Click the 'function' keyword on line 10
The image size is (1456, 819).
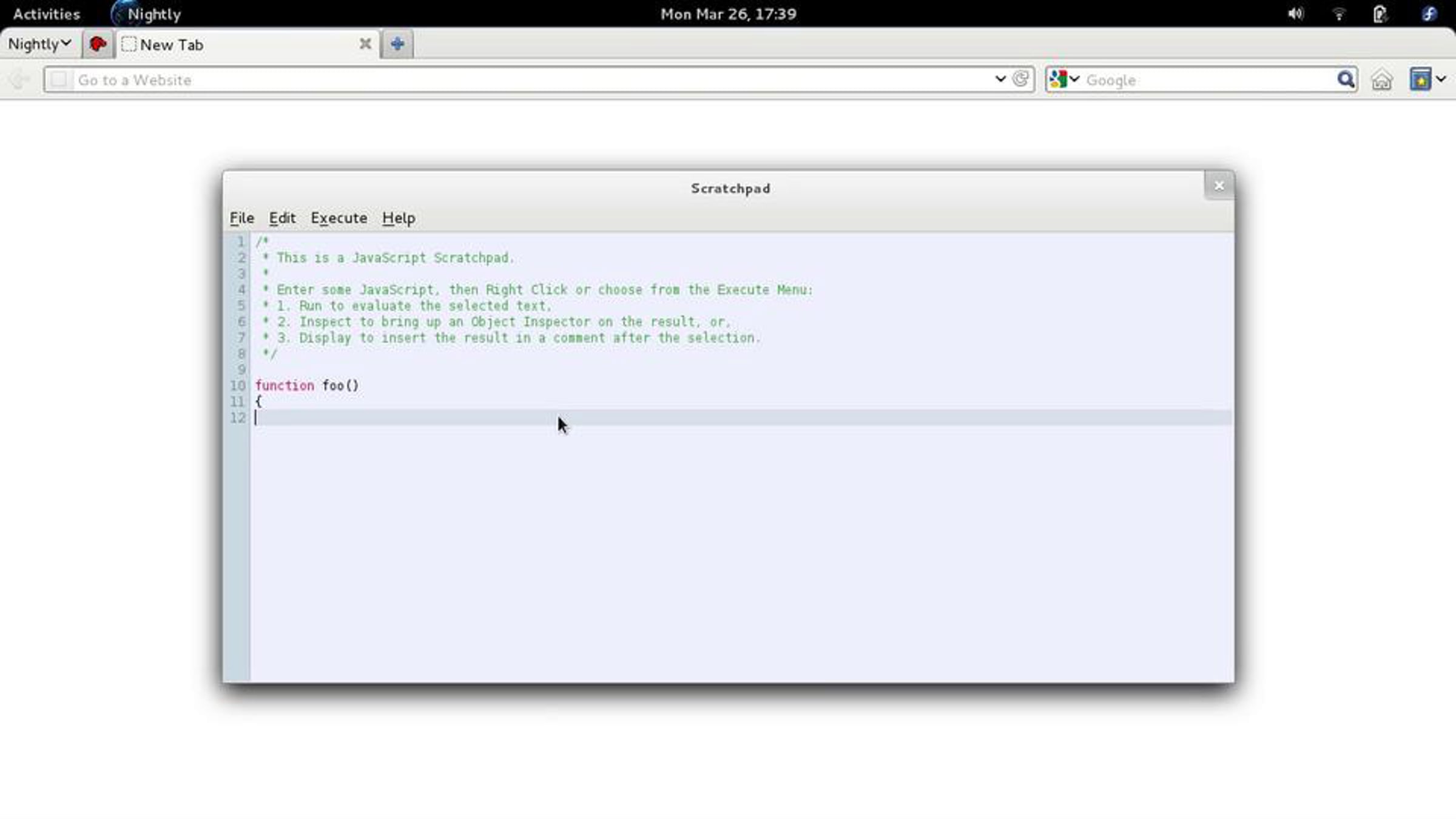tap(285, 385)
